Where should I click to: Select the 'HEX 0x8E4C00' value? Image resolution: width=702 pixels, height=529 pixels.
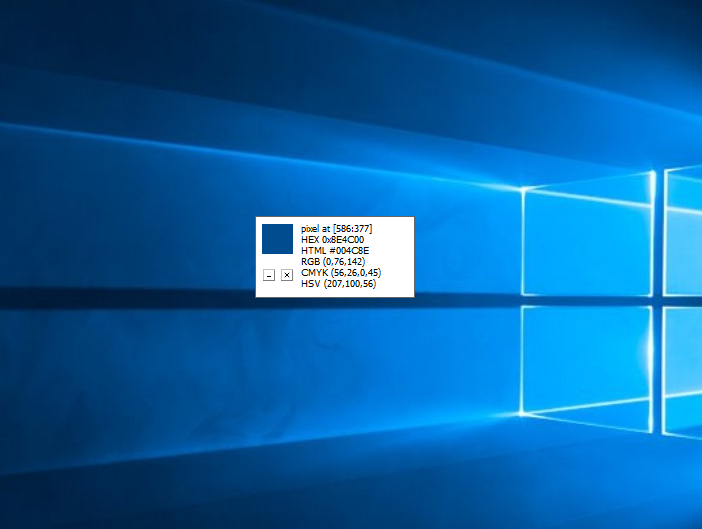coord(333,240)
